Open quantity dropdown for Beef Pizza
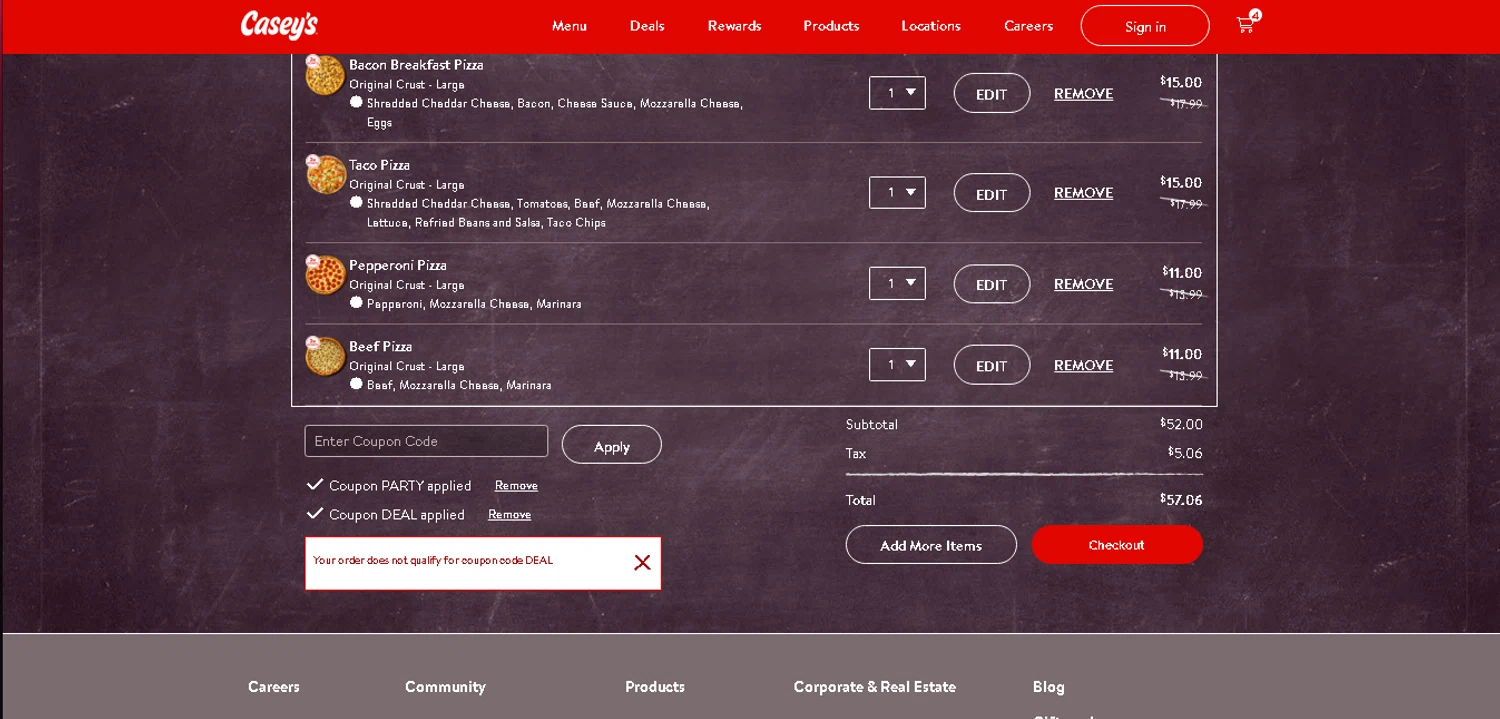Viewport: 1500px width, 719px height. coord(897,364)
